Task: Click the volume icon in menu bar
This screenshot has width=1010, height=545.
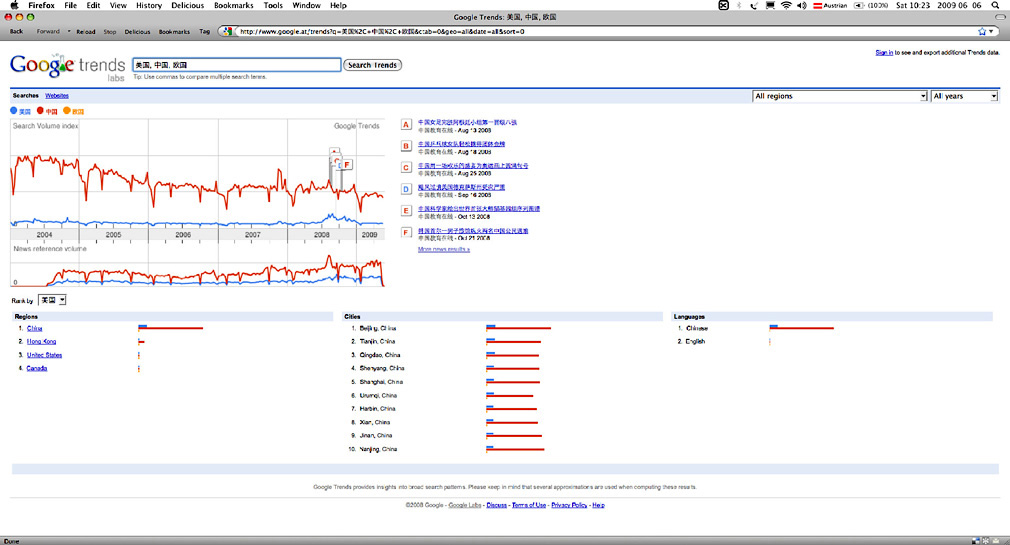Action: (802, 5)
